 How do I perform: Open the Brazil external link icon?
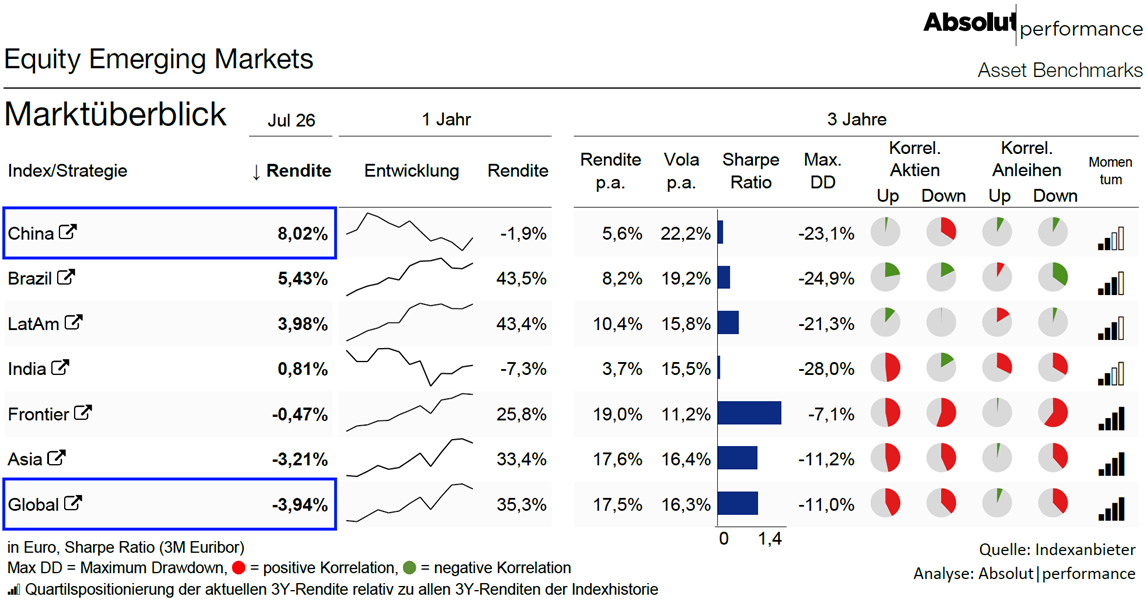coord(66,277)
